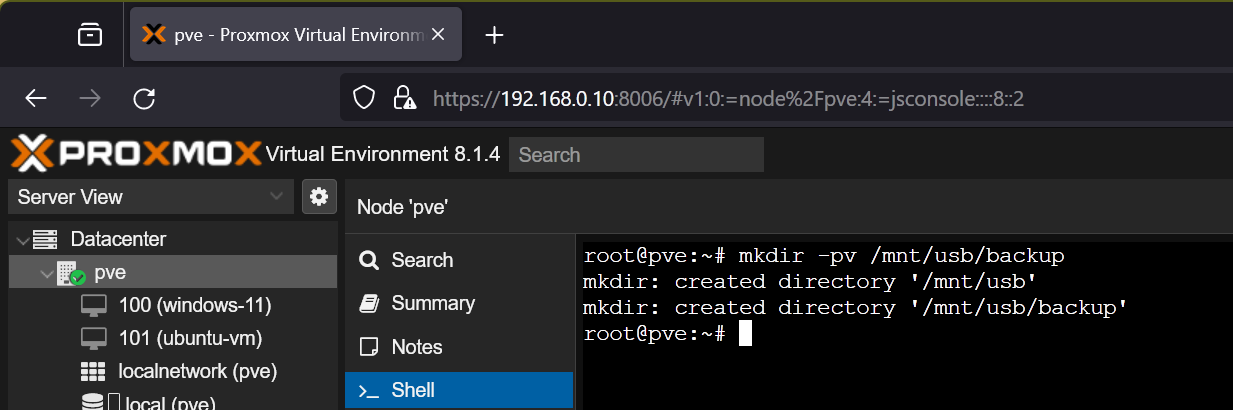Click the book icon beside Summary

coord(369,303)
